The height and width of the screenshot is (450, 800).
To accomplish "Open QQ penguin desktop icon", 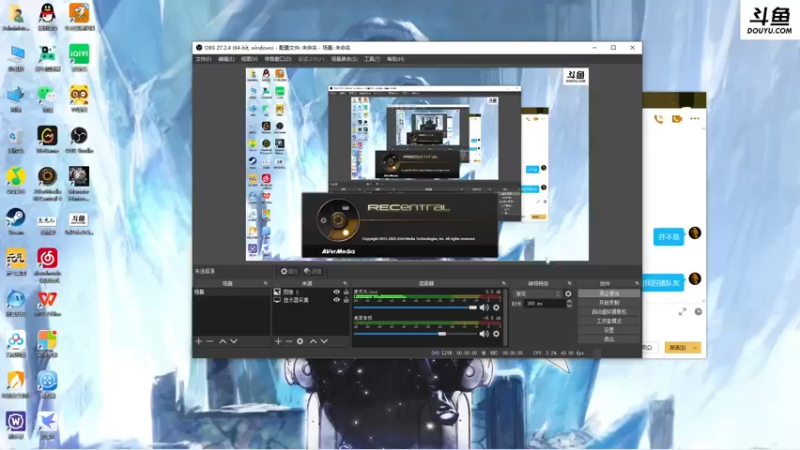I will (47, 16).
